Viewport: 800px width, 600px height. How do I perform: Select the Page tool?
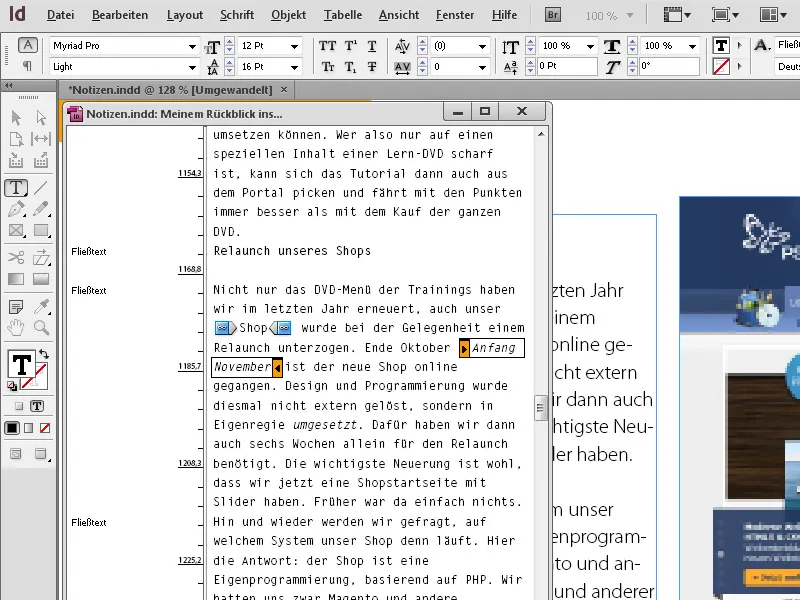pos(16,139)
